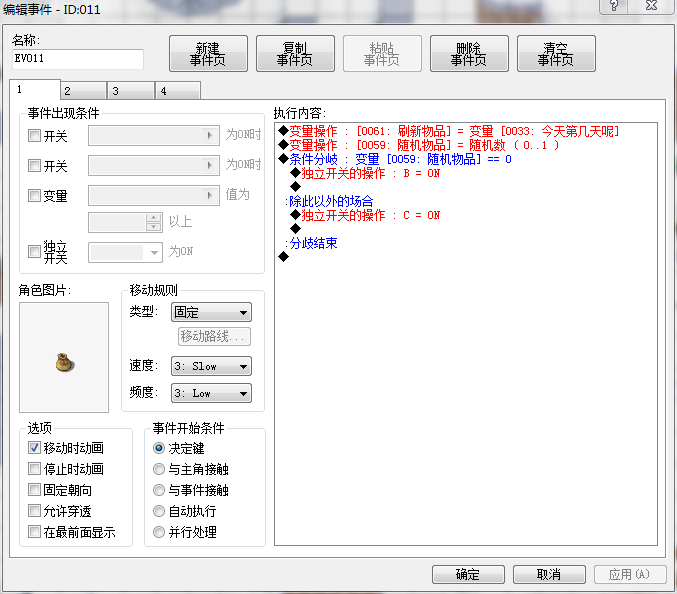Screen dimensions: 677x594
Task: Select the 刷新物品 variable operation command line
Action: tap(449, 131)
